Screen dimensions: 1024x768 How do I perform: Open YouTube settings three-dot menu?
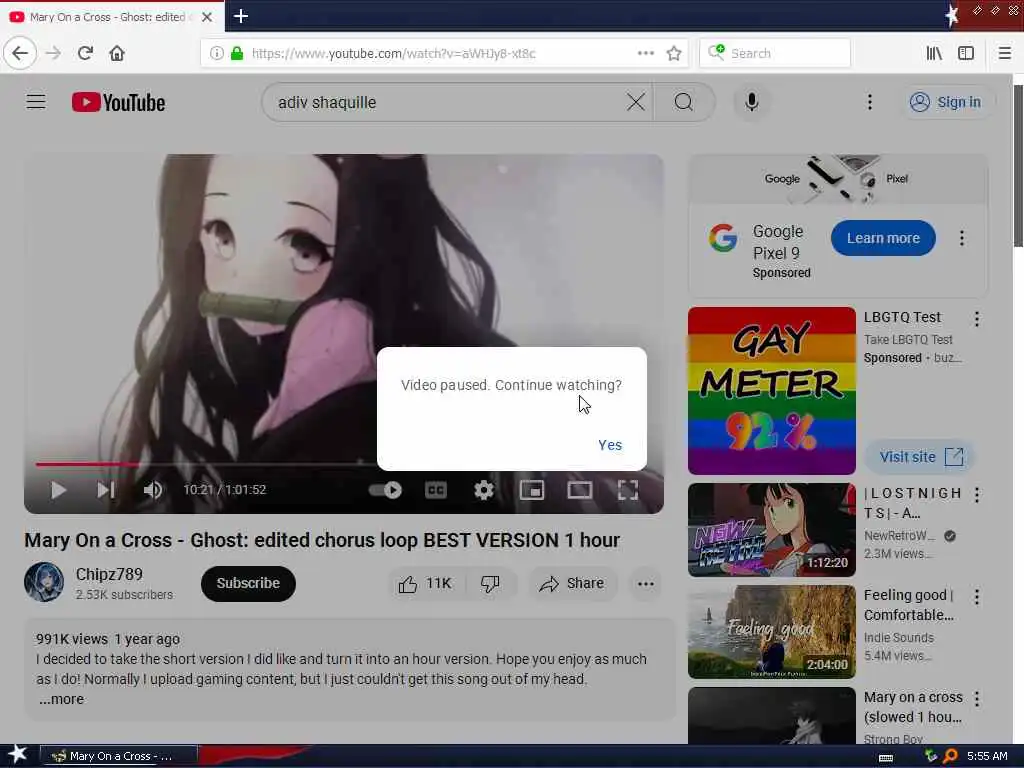[x=869, y=102]
